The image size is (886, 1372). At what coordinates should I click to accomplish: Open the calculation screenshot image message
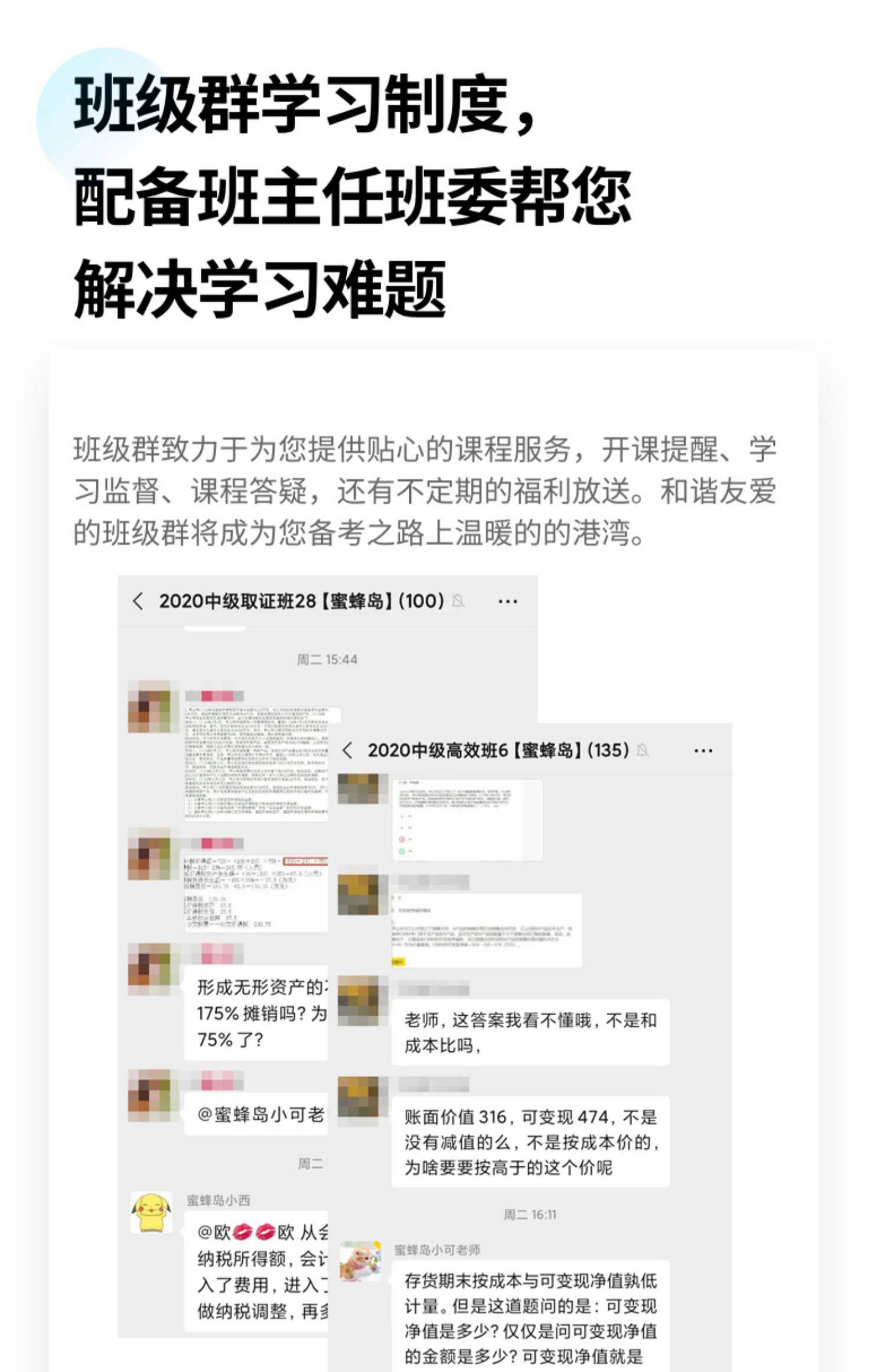(256, 892)
